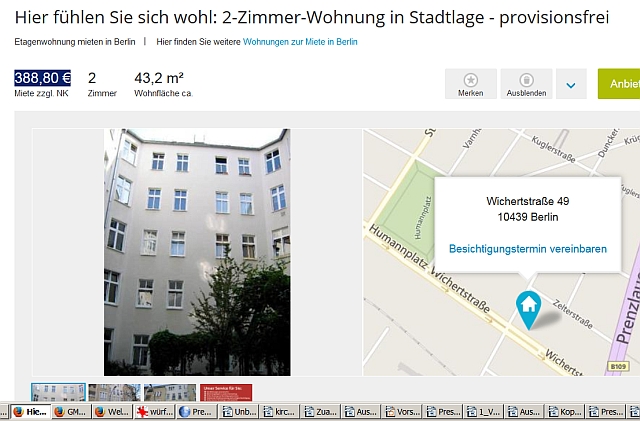
Task: Open Wohnungen zur Miete in Berlin link
Action: click(300, 42)
